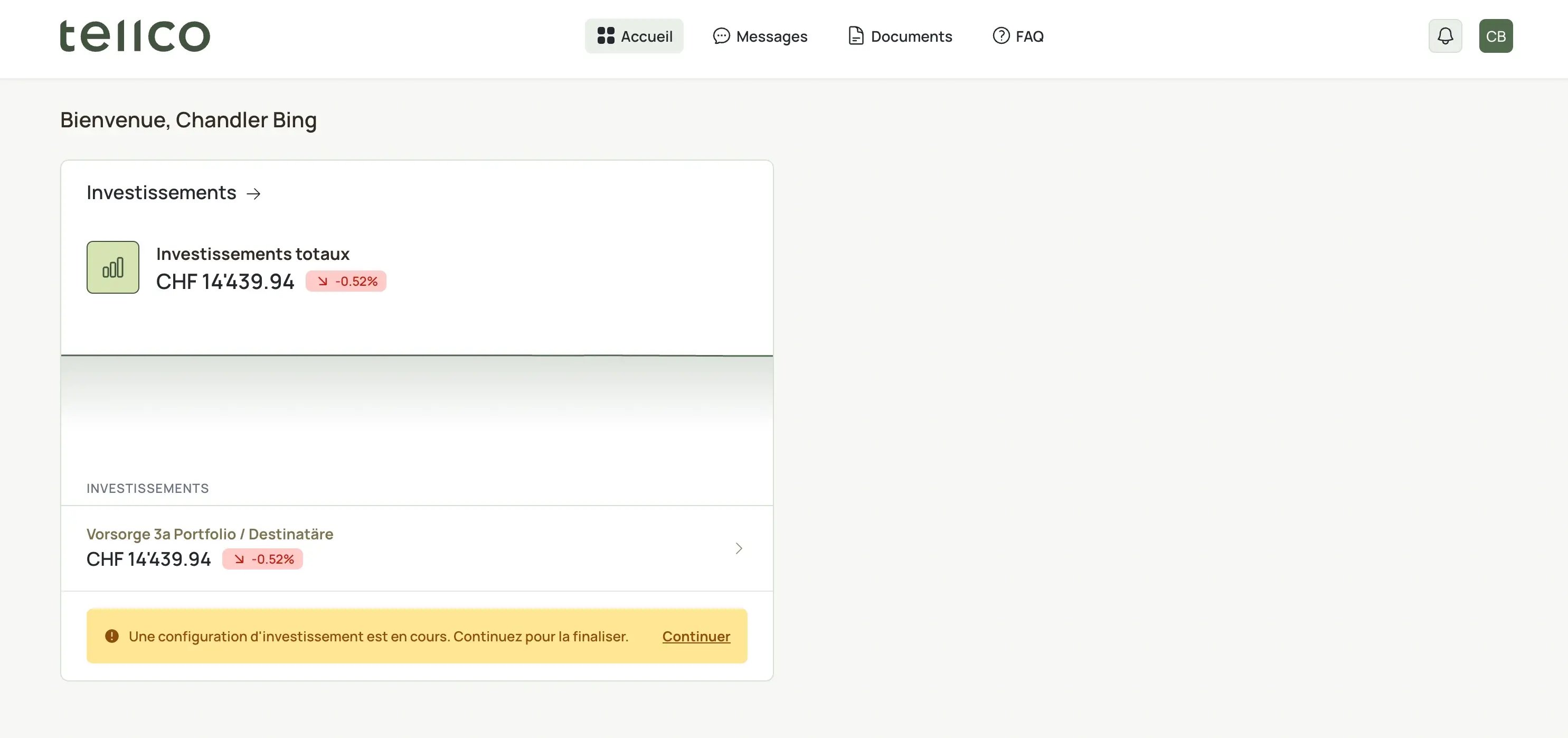Click Continuer to finish configuration
This screenshot has height=738, width=1568.
click(696, 637)
